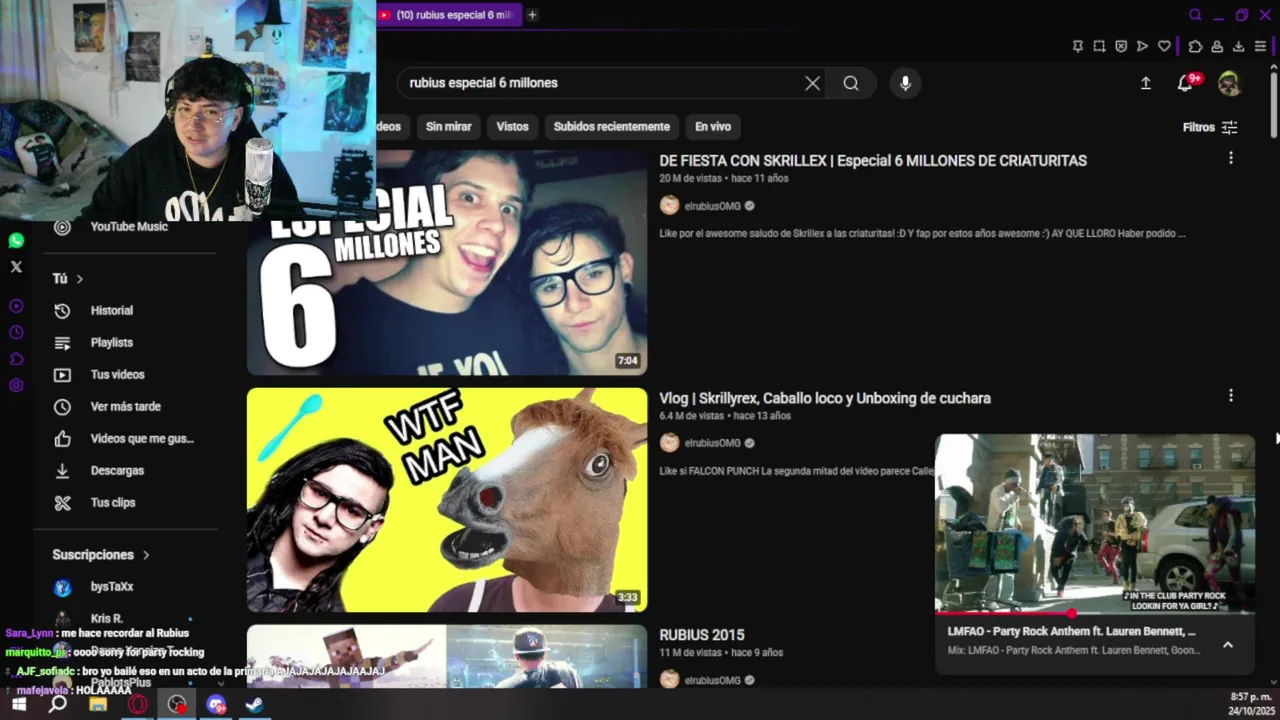Click the ad blocker shield icon
1280x720 pixels.
click(x=1121, y=46)
